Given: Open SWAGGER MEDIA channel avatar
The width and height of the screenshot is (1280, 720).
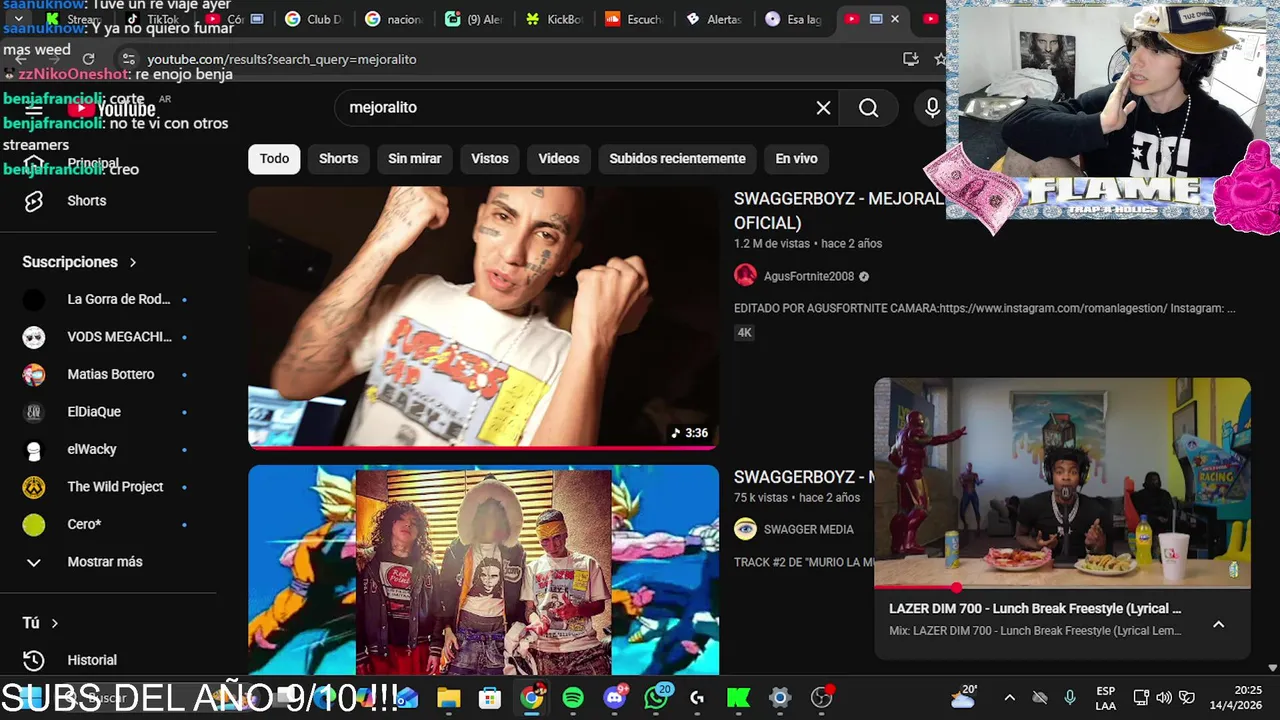Looking at the screenshot, I should (745, 529).
